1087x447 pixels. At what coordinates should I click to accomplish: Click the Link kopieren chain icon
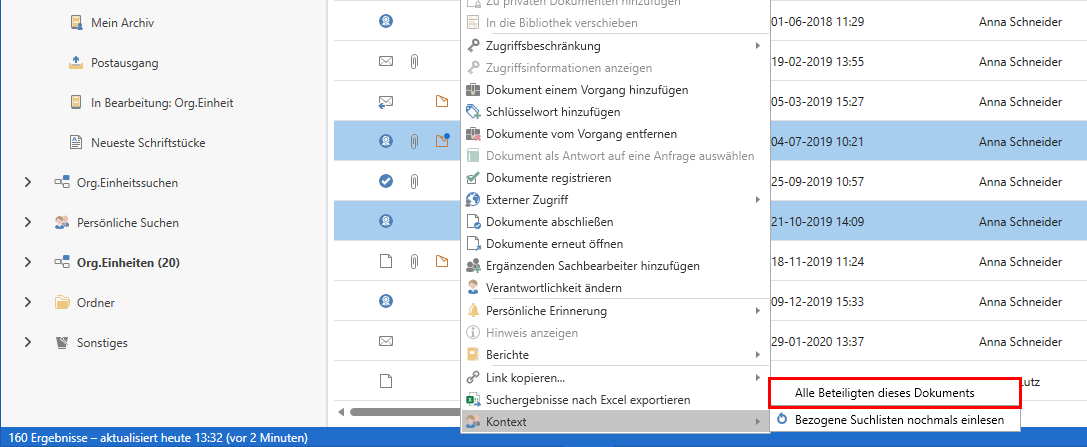tap(474, 378)
